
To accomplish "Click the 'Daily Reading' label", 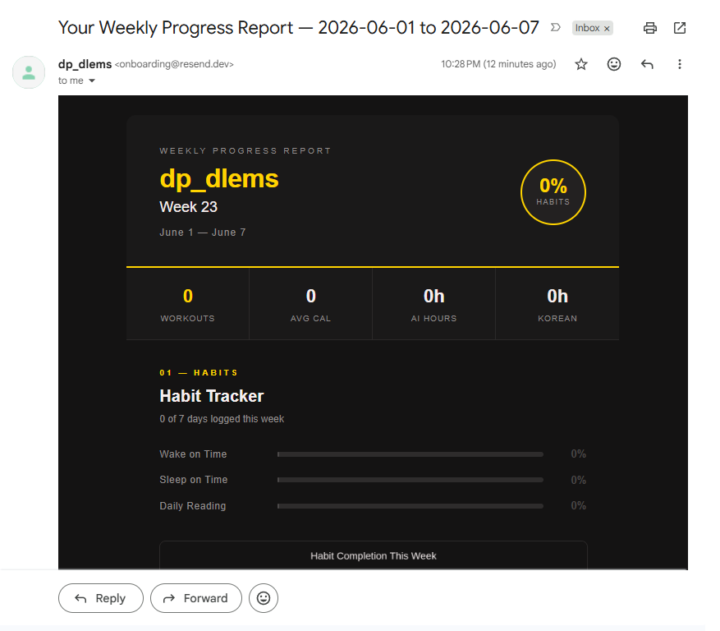I will pos(193,506).
